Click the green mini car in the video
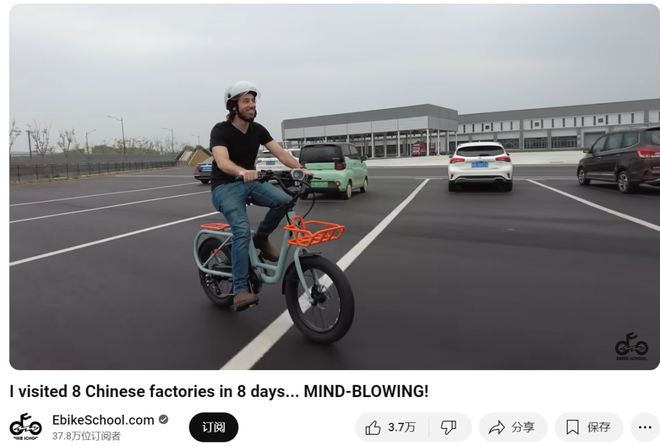 pos(333,170)
